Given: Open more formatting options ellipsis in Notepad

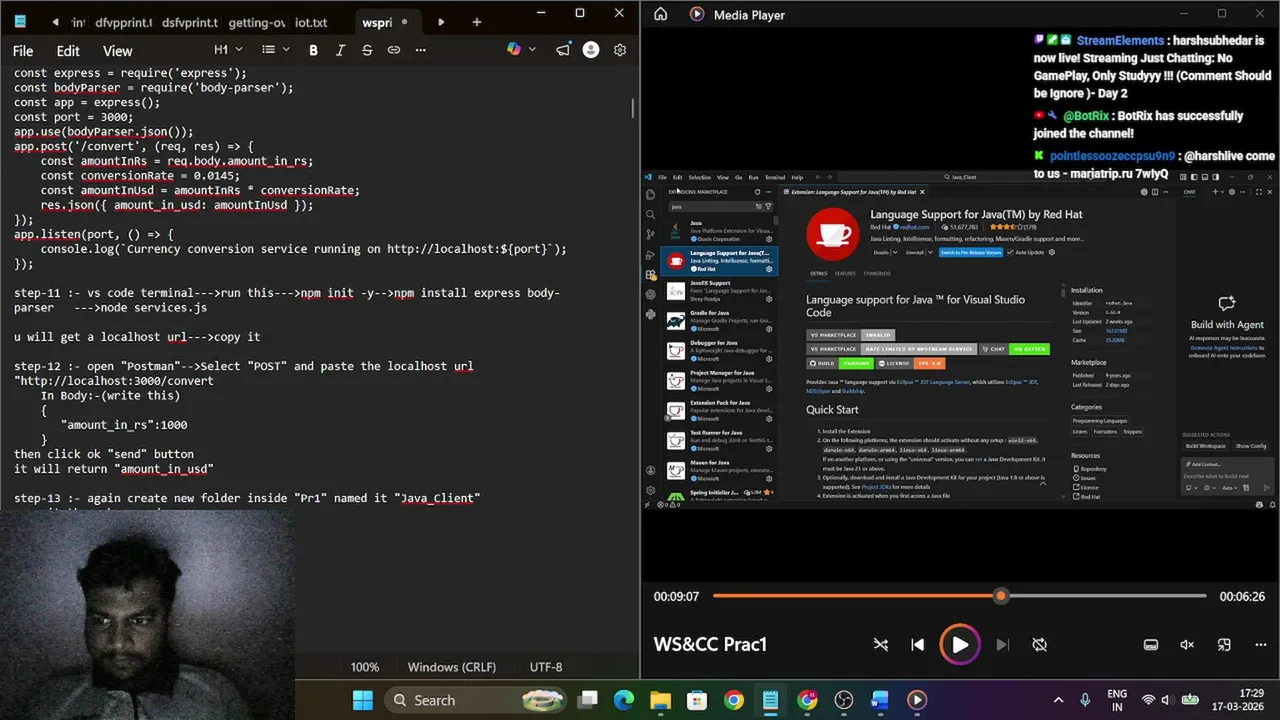Looking at the screenshot, I should pyautogui.click(x=420, y=50).
